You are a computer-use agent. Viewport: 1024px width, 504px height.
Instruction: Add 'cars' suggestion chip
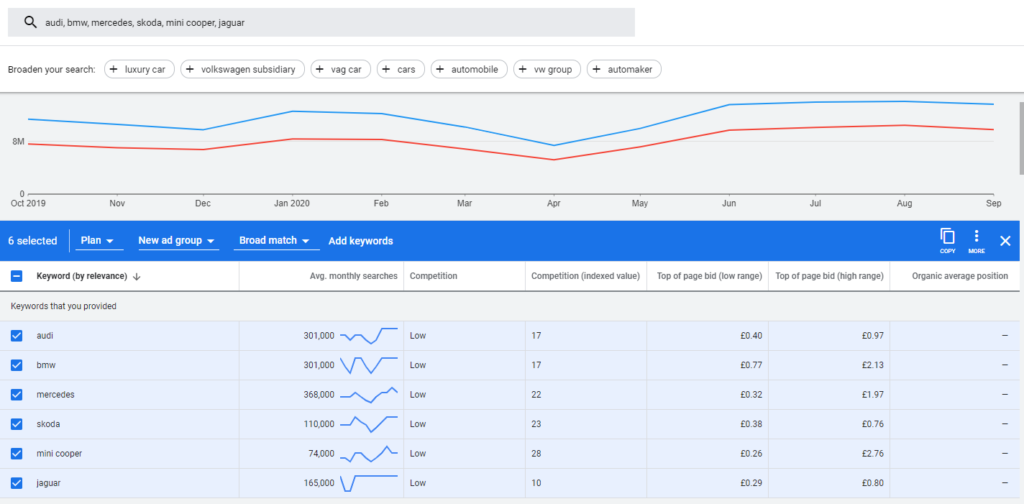pos(401,69)
